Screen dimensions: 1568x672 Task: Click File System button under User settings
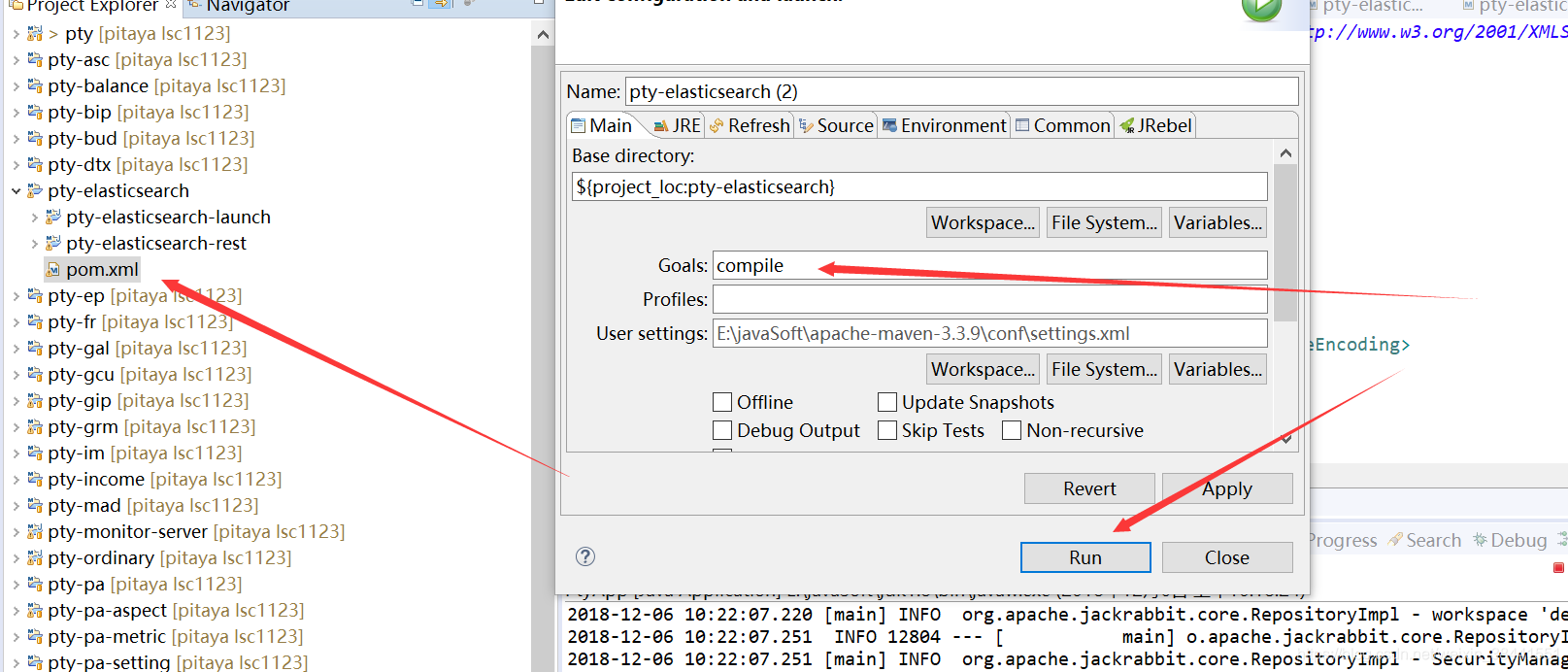tap(1105, 369)
